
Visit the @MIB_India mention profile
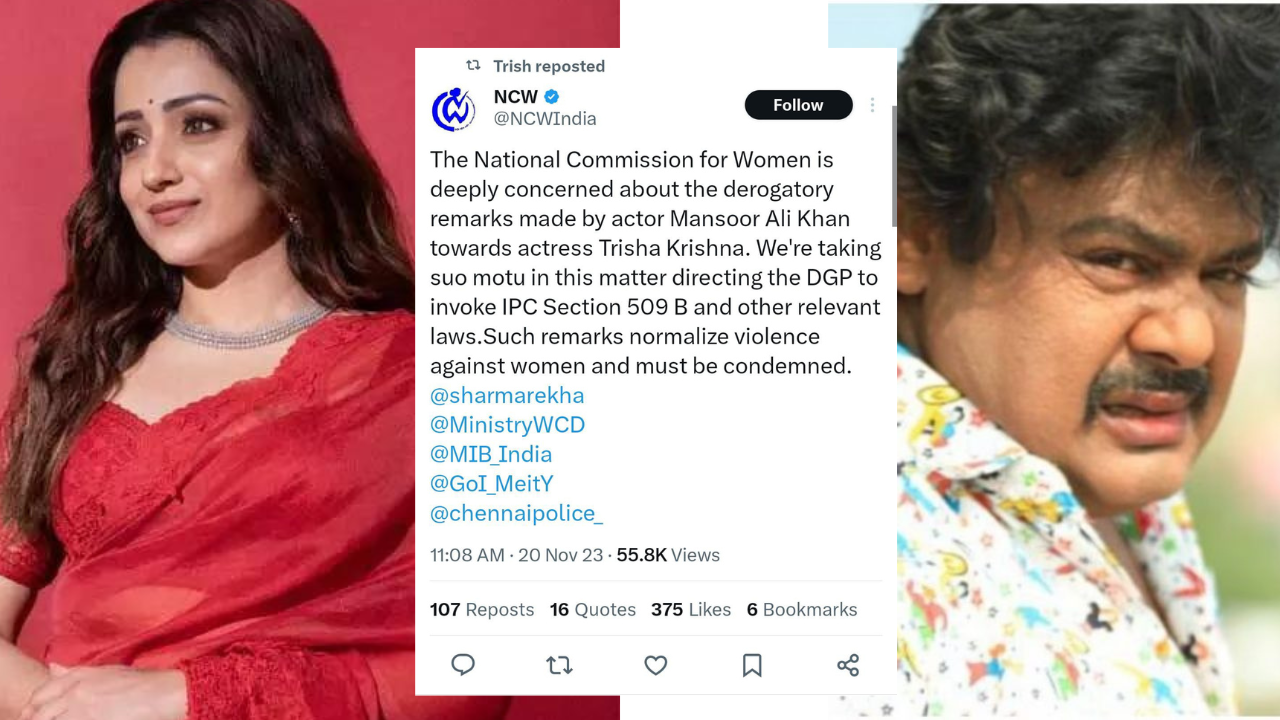point(491,454)
